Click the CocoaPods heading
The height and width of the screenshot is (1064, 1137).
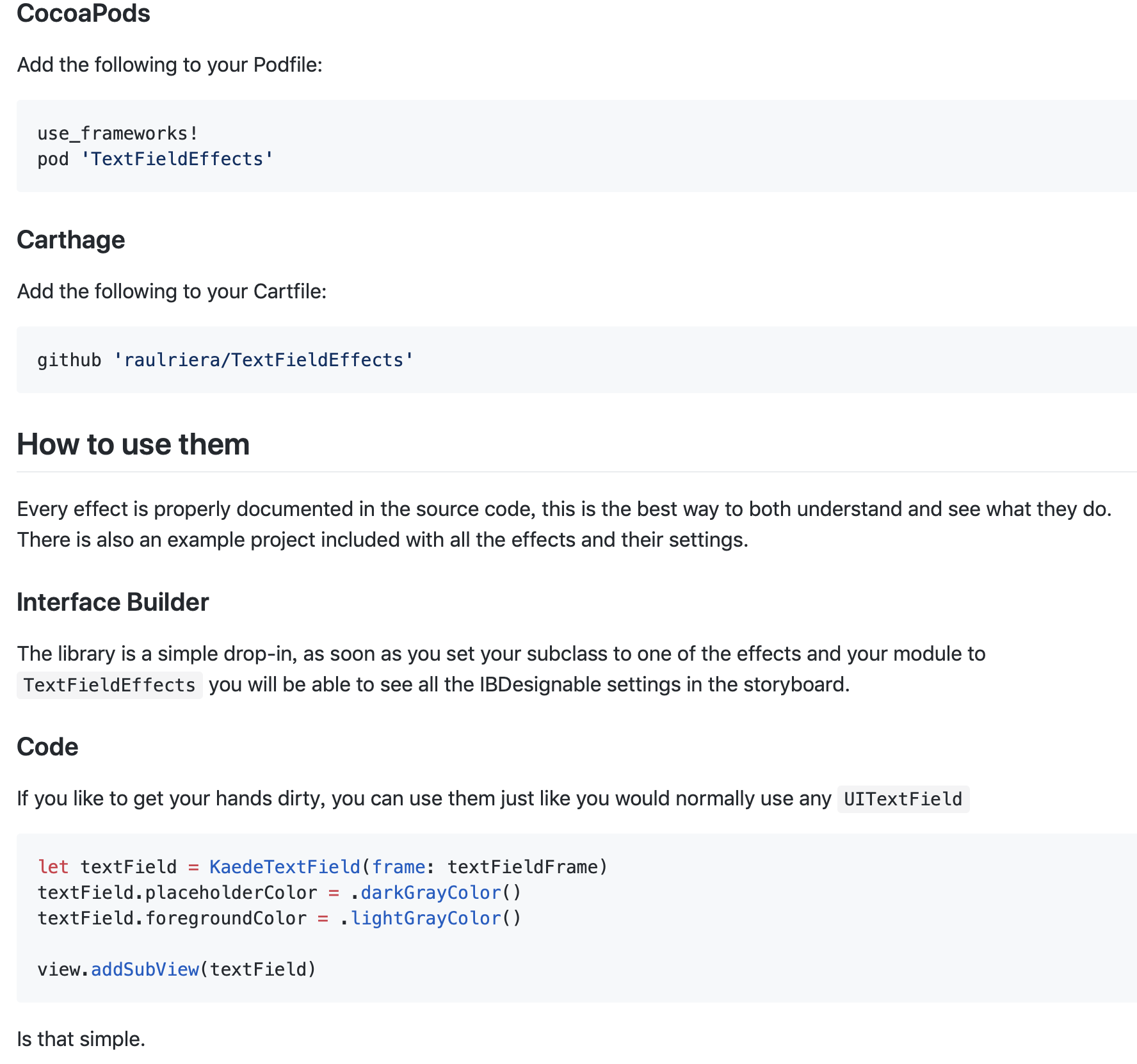[x=83, y=13]
